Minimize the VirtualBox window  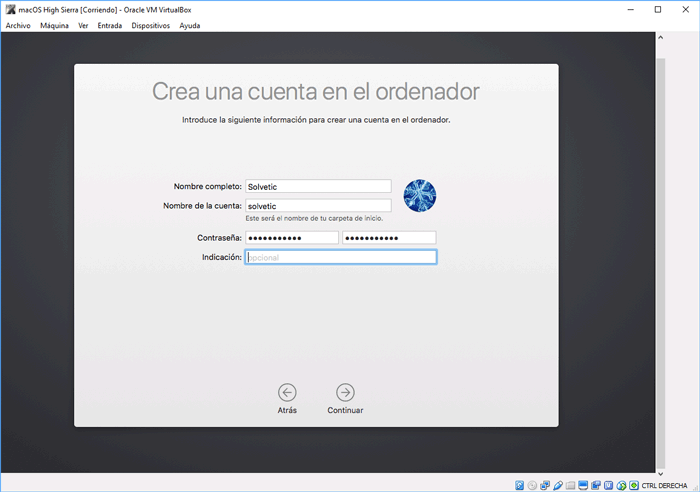tap(630, 9)
